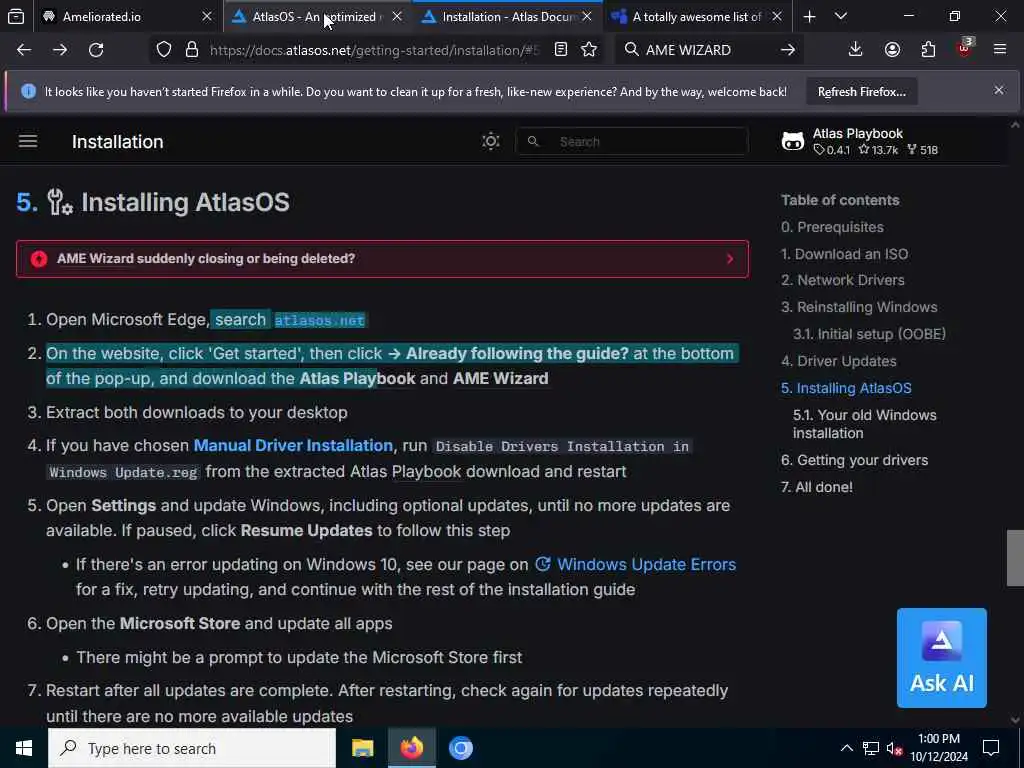Open the blue circular taskbar app icon
The width and height of the screenshot is (1024, 768).
[460, 748]
